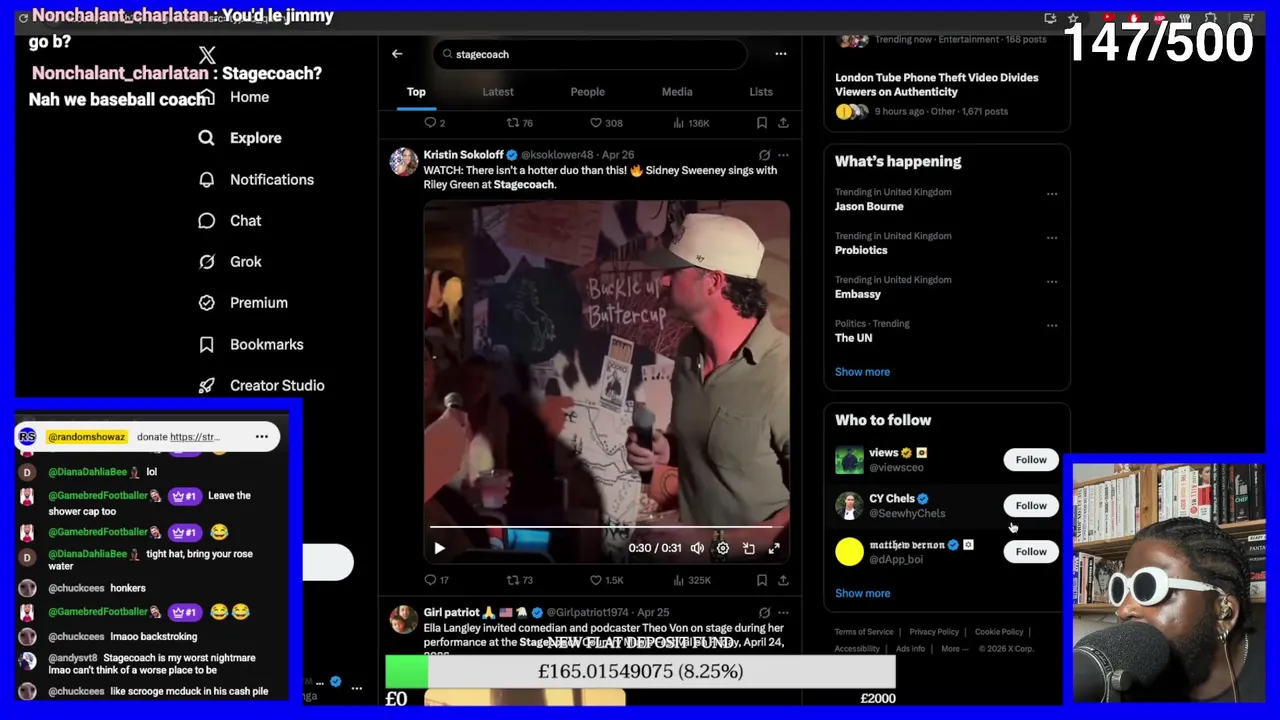Screen dimensions: 1280x720
Task: Enter fullscreen on the video player
Action: 774,548
